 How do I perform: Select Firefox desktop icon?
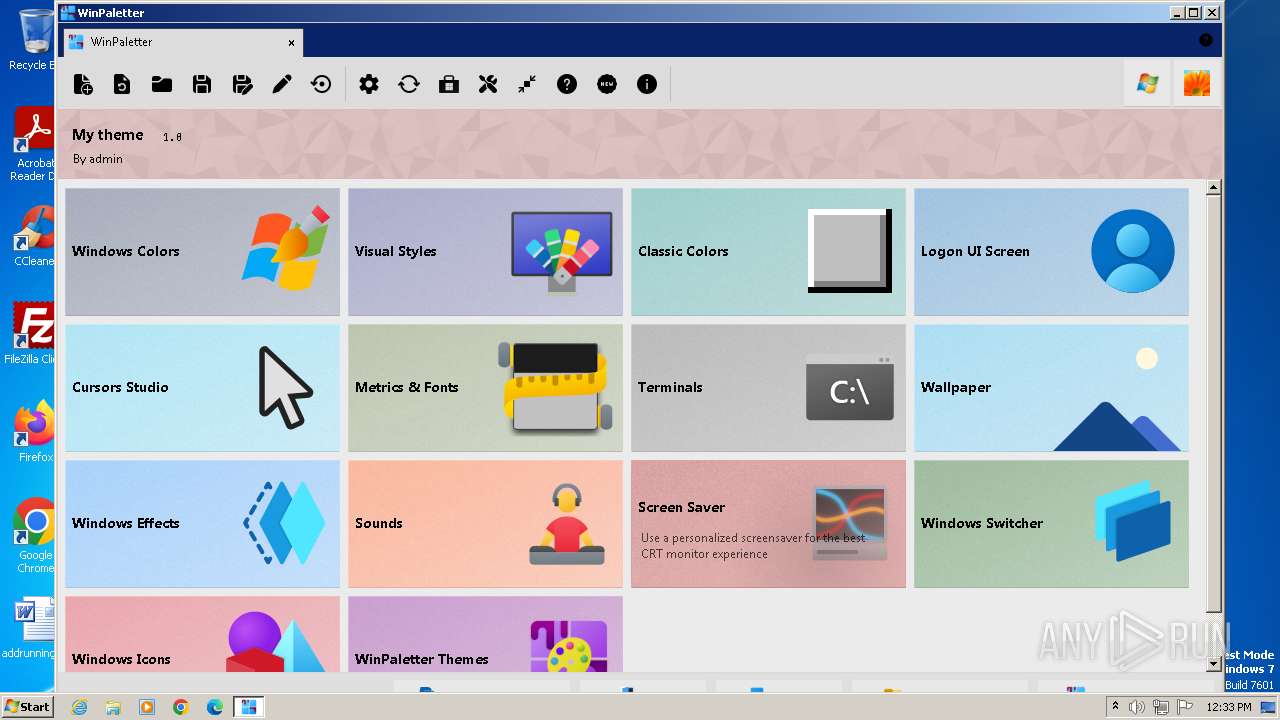35,432
